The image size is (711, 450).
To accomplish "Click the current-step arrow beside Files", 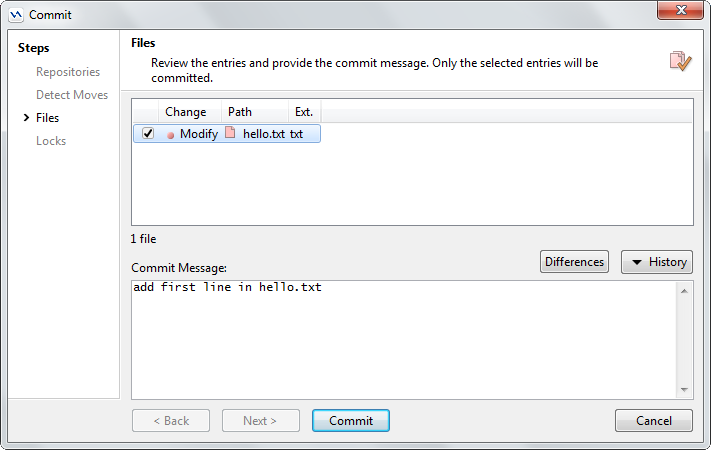I will click(x=26, y=118).
